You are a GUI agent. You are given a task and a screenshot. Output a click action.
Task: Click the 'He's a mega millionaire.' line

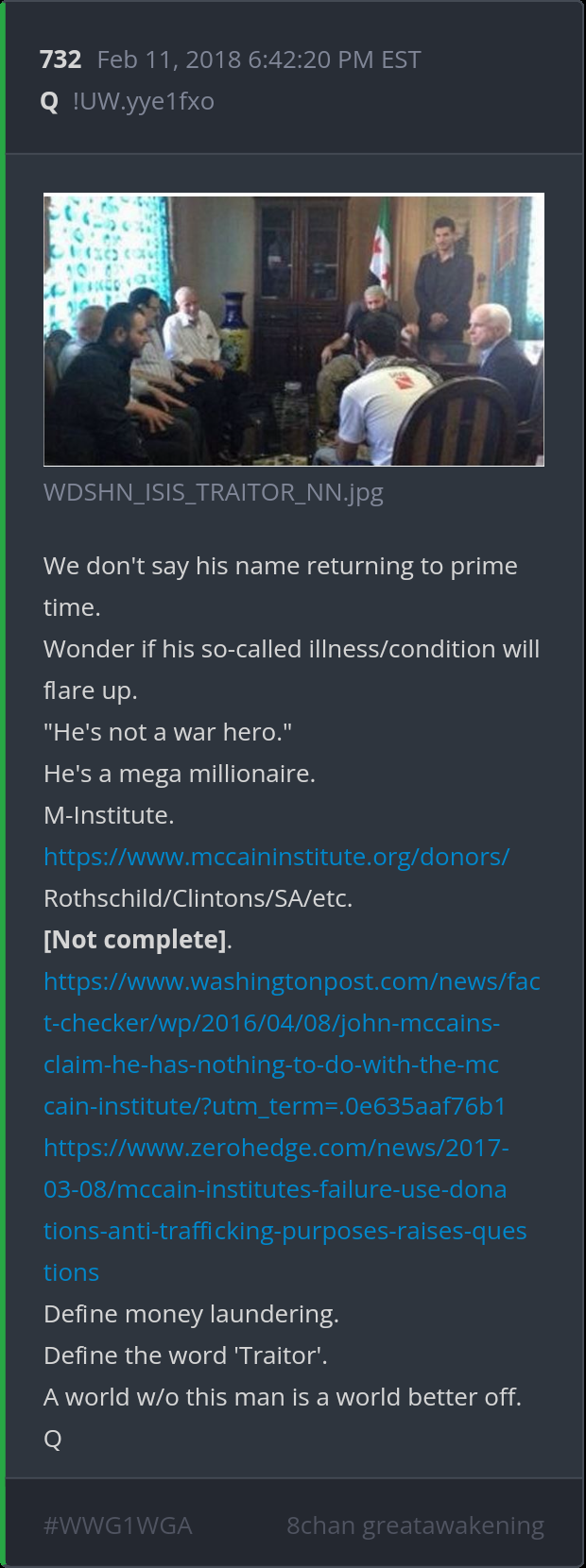[x=180, y=774]
